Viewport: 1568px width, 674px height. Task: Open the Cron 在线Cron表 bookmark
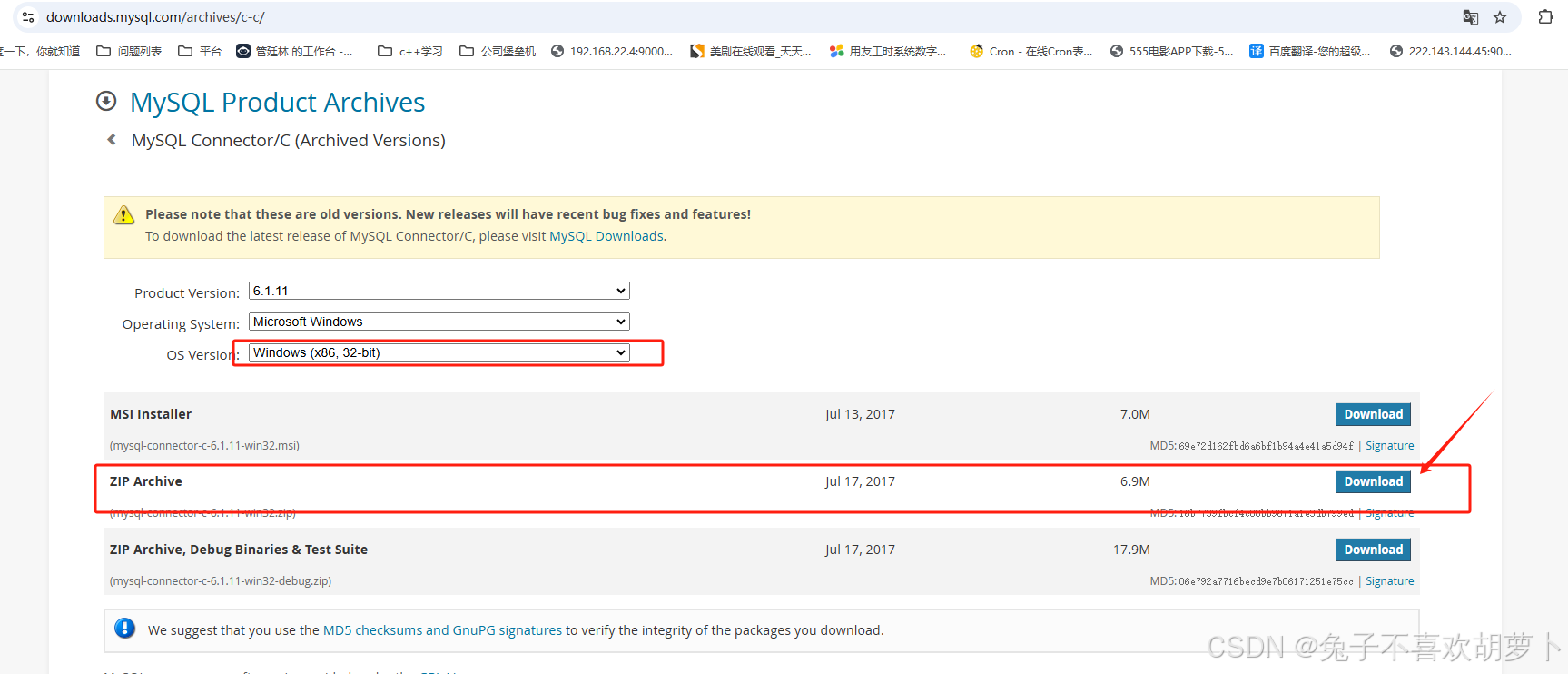pyautogui.click(x=1031, y=52)
